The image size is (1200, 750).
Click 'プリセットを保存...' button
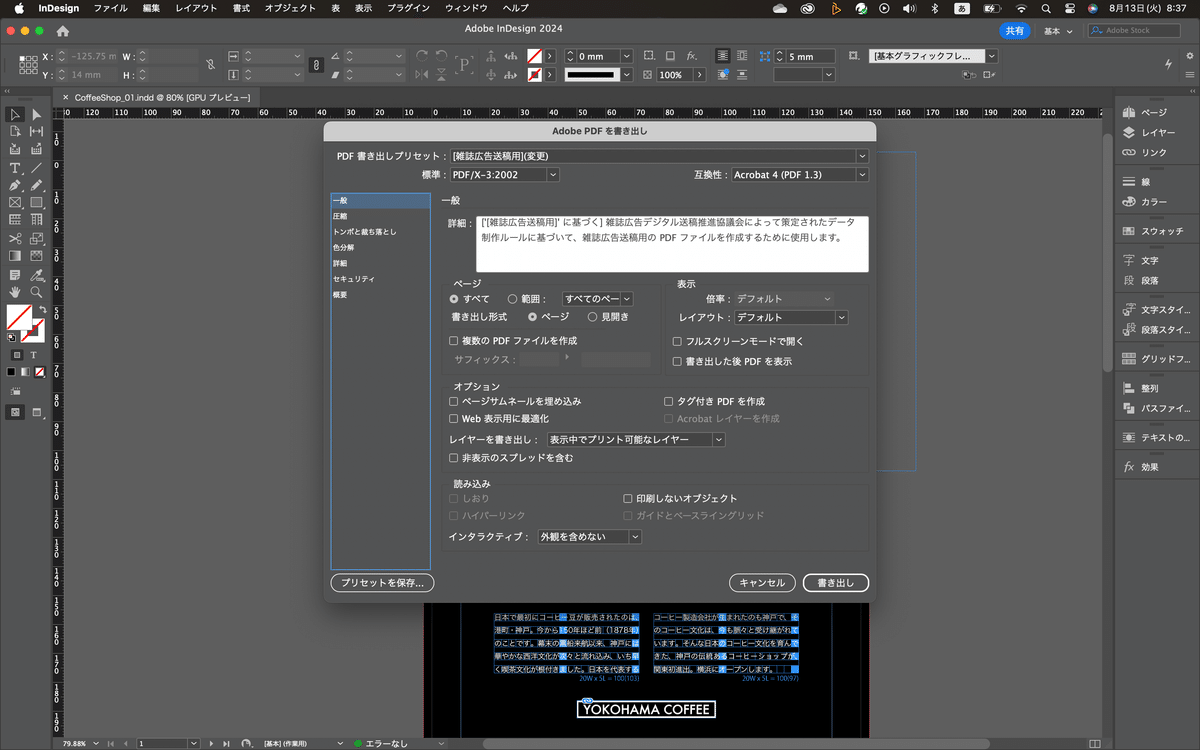pyautogui.click(x=382, y=582)
